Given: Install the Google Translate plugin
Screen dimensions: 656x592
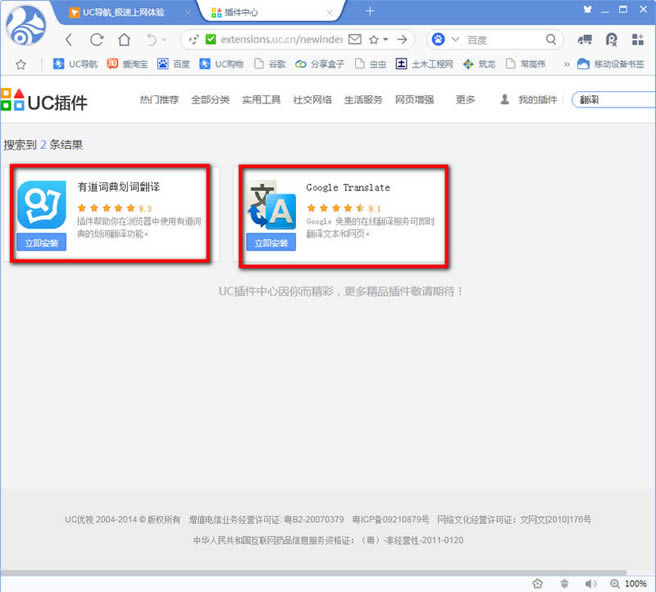Looking at the screenshot, I should pos(271,242).
